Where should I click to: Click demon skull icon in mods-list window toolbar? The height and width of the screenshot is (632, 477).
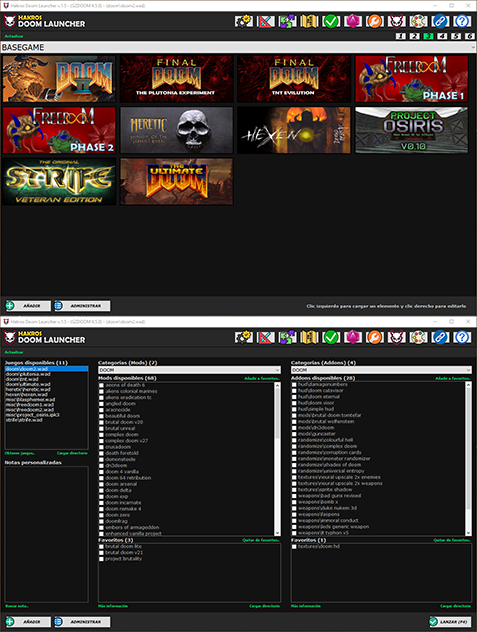[x=396, y=337]
